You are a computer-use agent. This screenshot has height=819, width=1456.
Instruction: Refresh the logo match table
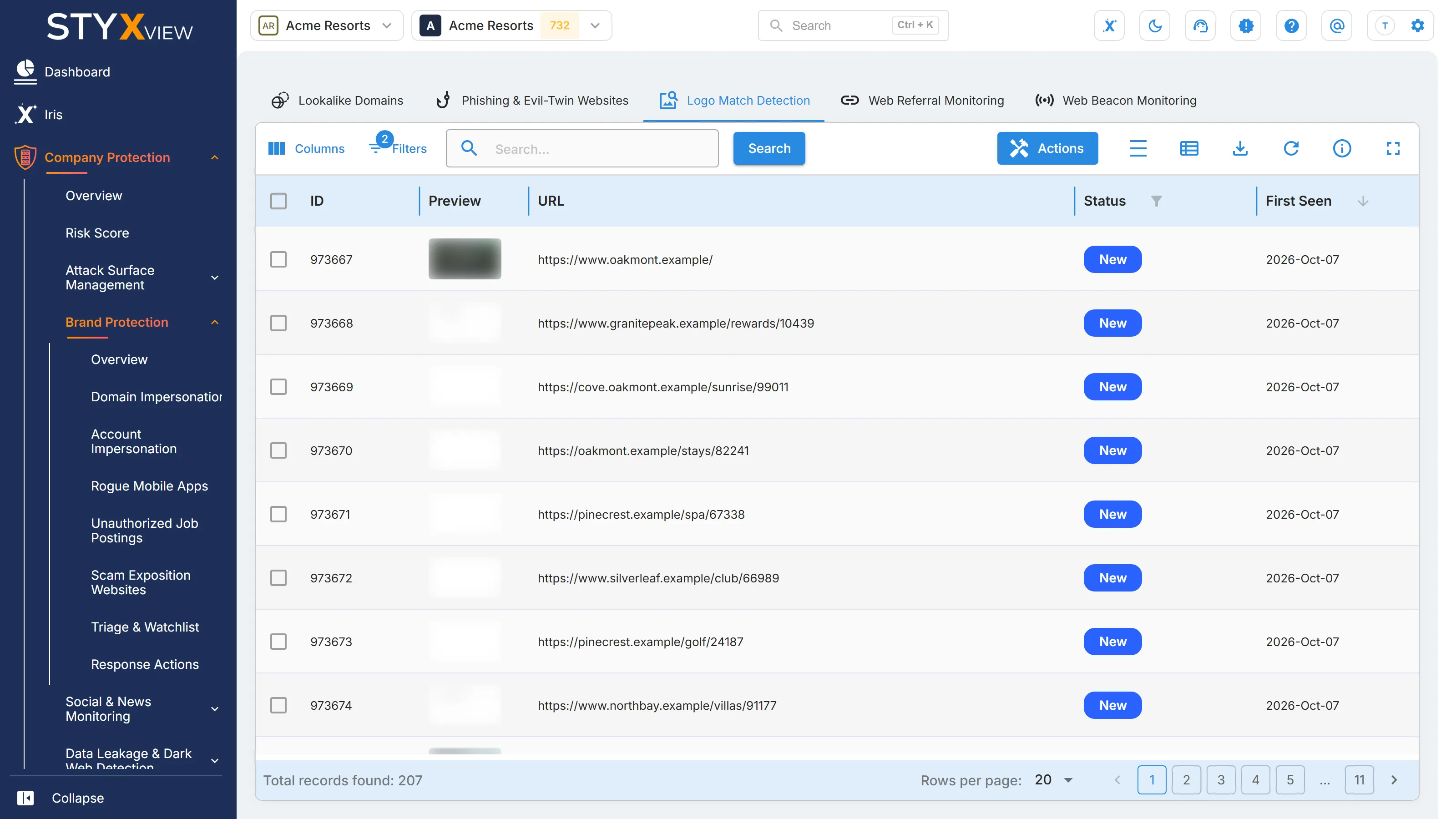point(1291,149)
